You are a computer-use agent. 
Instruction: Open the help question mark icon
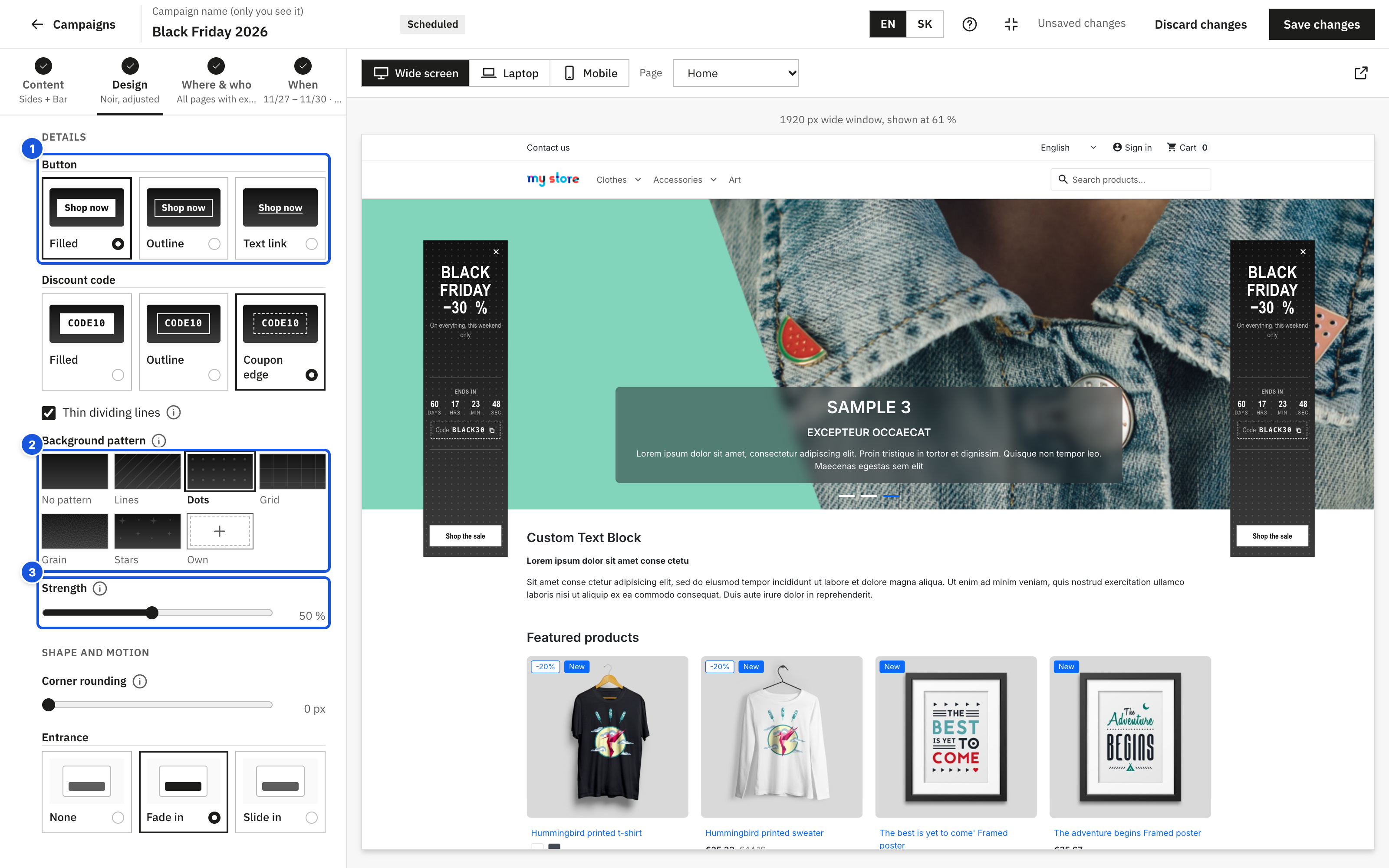969,24
